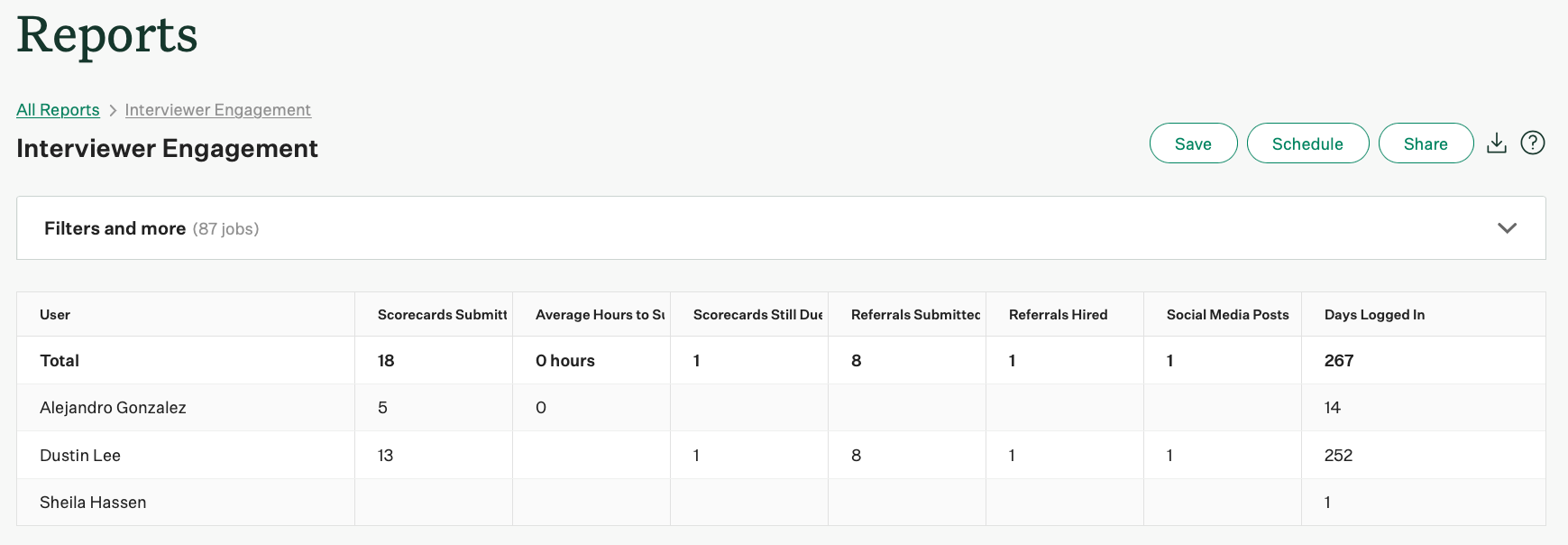Click Sheila Hassen days logged 1

[1327, 503]
